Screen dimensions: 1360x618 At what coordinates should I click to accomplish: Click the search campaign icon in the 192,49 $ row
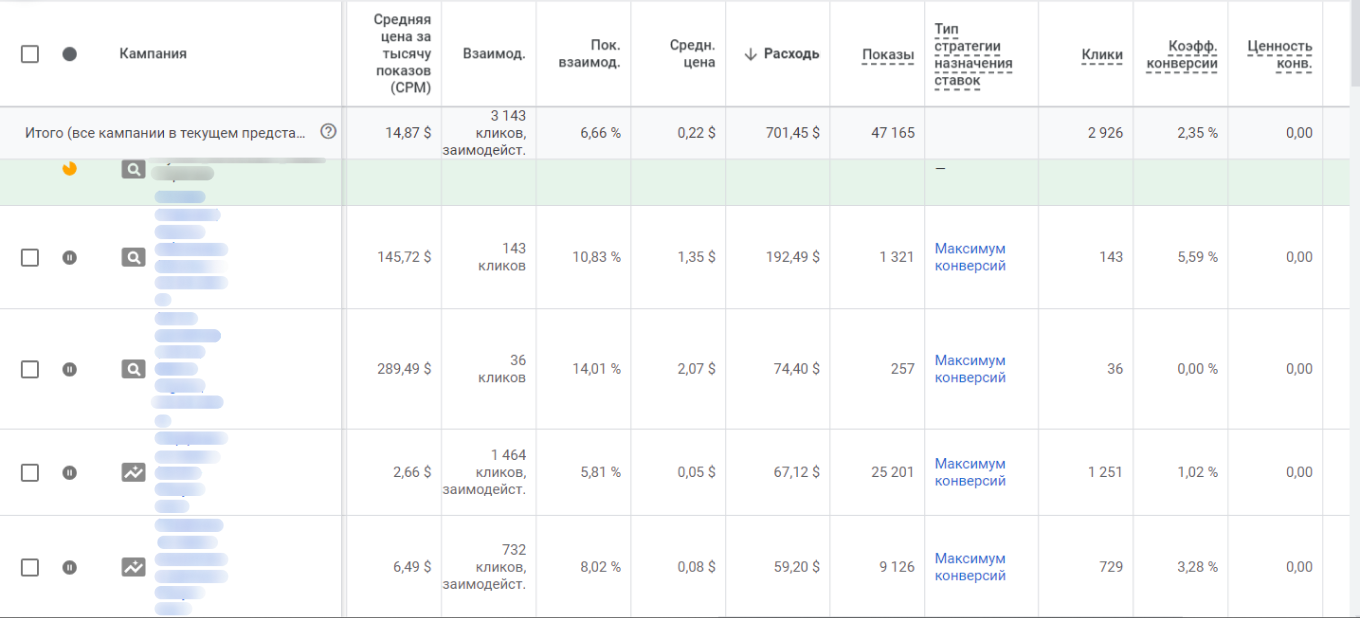(133, 258)
